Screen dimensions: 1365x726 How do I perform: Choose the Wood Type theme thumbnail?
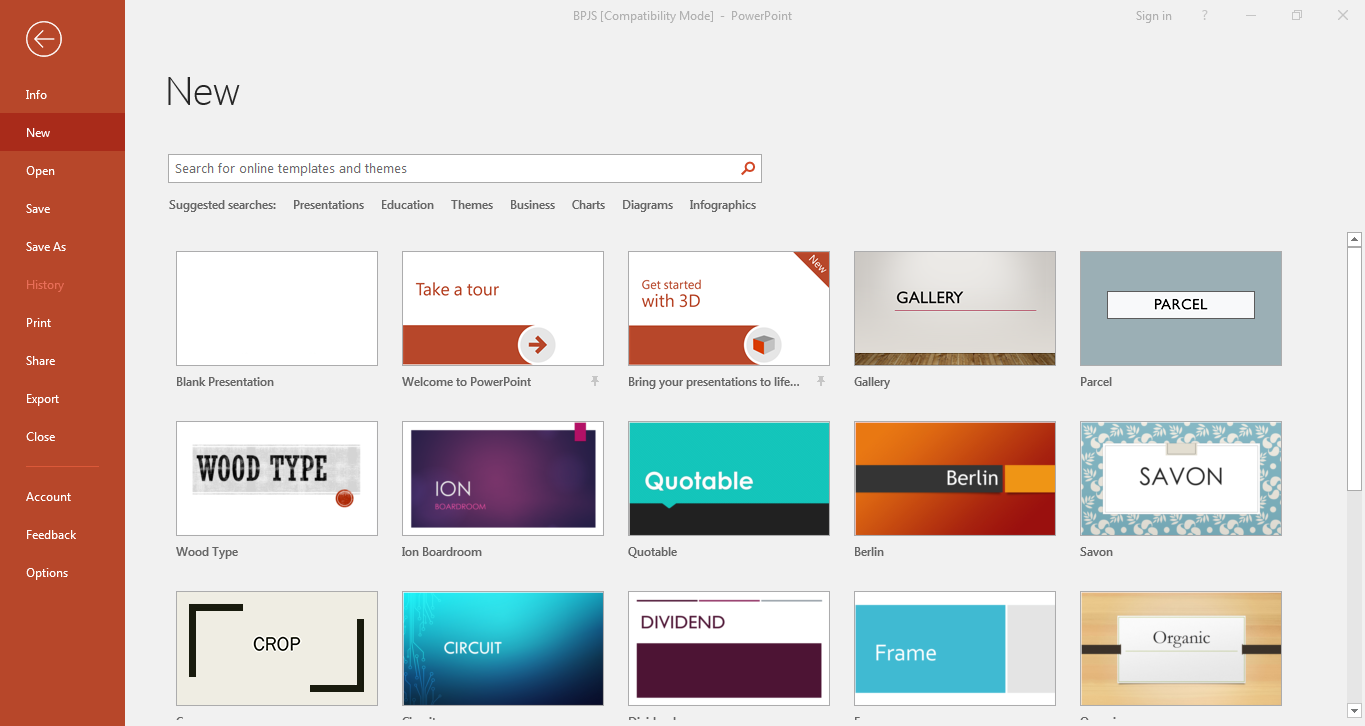pyautogui.click(x=277, y=478)
